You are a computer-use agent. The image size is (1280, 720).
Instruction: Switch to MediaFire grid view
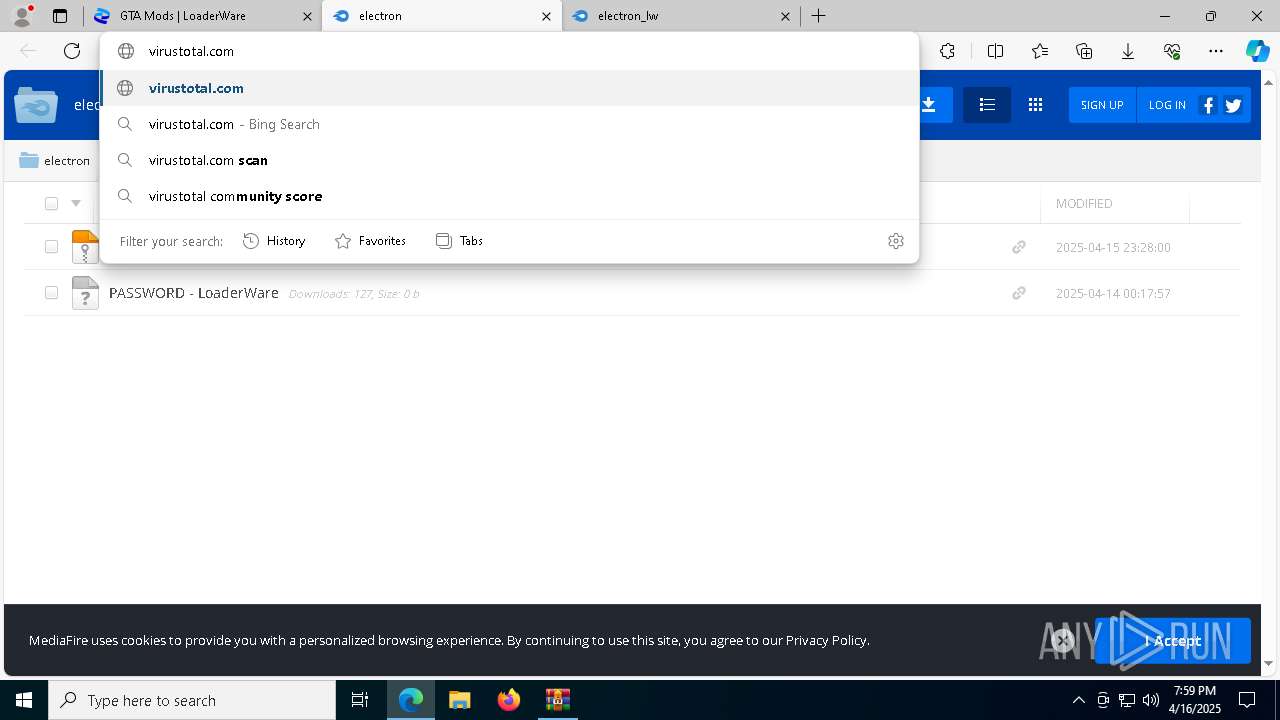[1035, 105]
